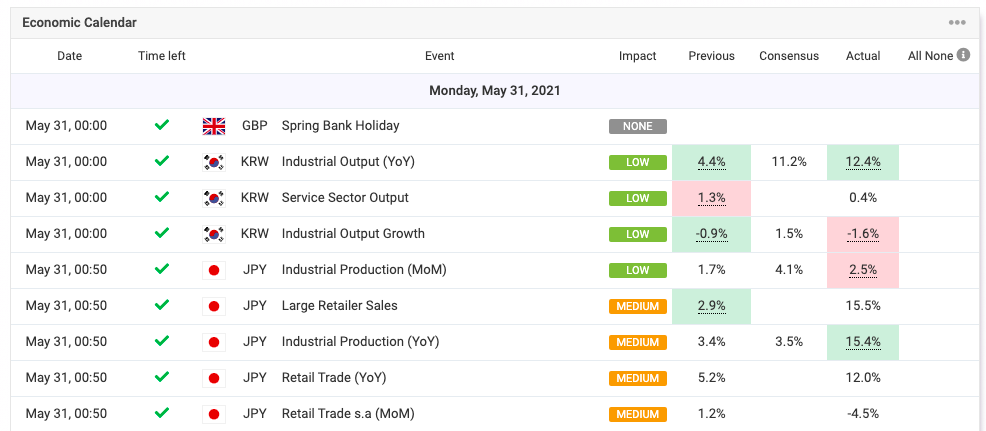Viewport: 986px width, 431px height.
Task: Click the green checkmark for Retail Trade (YoY)
Action: (162, 377)
